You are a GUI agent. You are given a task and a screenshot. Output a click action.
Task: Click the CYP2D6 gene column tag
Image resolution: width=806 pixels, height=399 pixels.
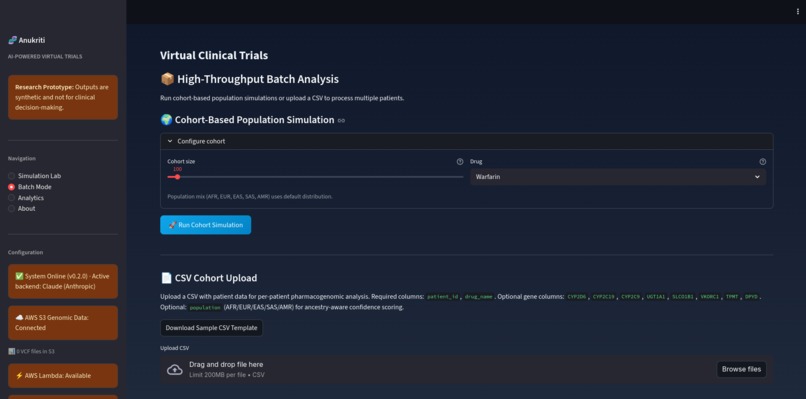click(577, 297)
